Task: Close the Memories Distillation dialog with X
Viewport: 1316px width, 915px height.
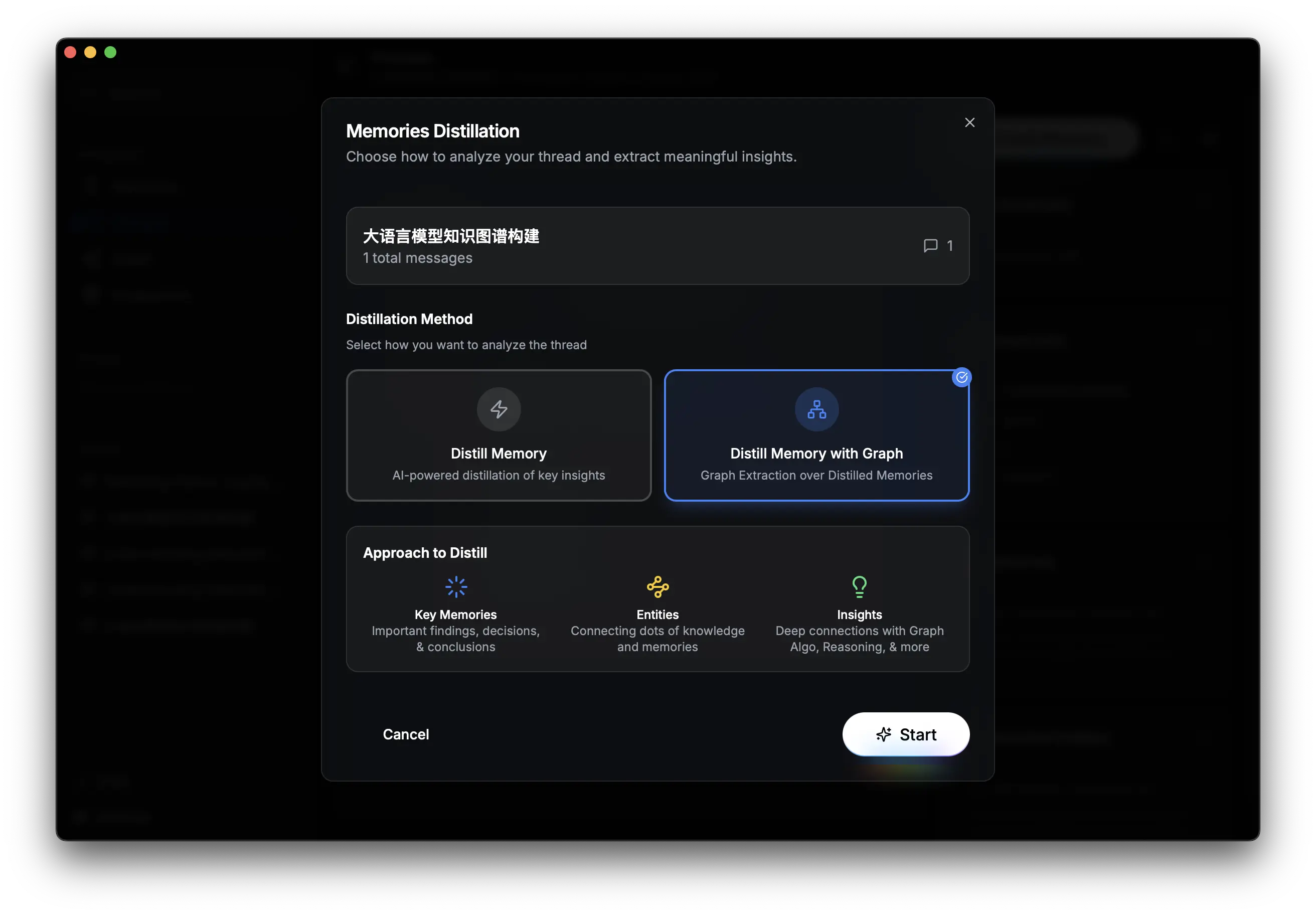Action: pyautogui.click(x=969, y=123)
